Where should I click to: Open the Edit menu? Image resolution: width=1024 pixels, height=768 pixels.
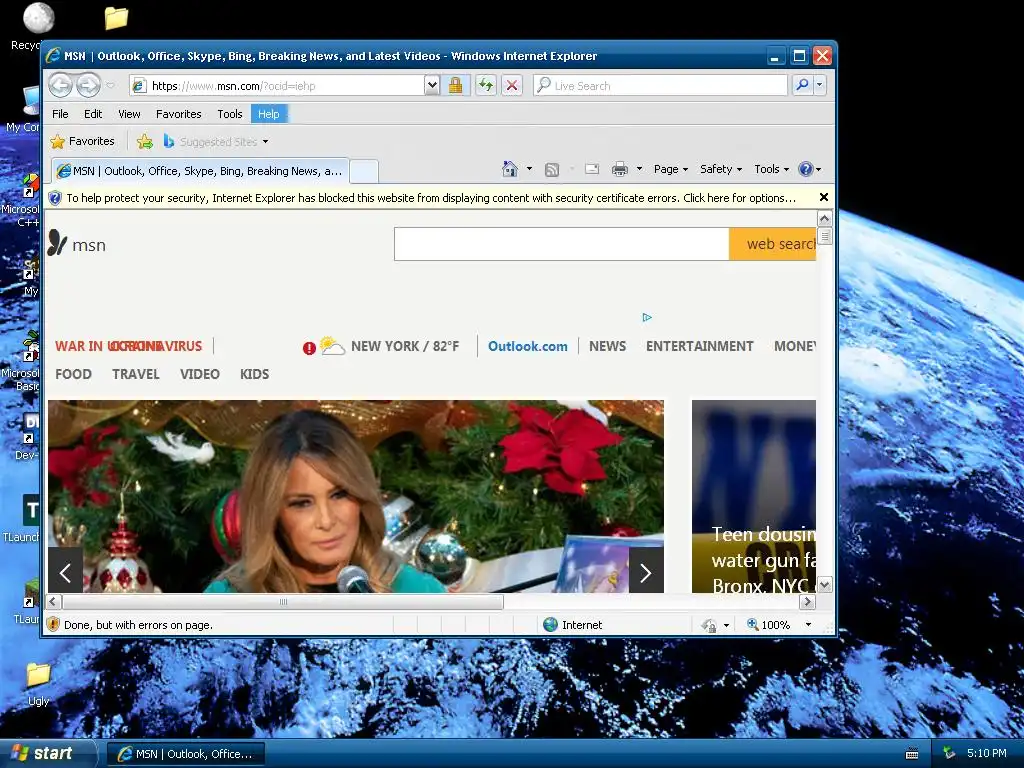(93, 114)
